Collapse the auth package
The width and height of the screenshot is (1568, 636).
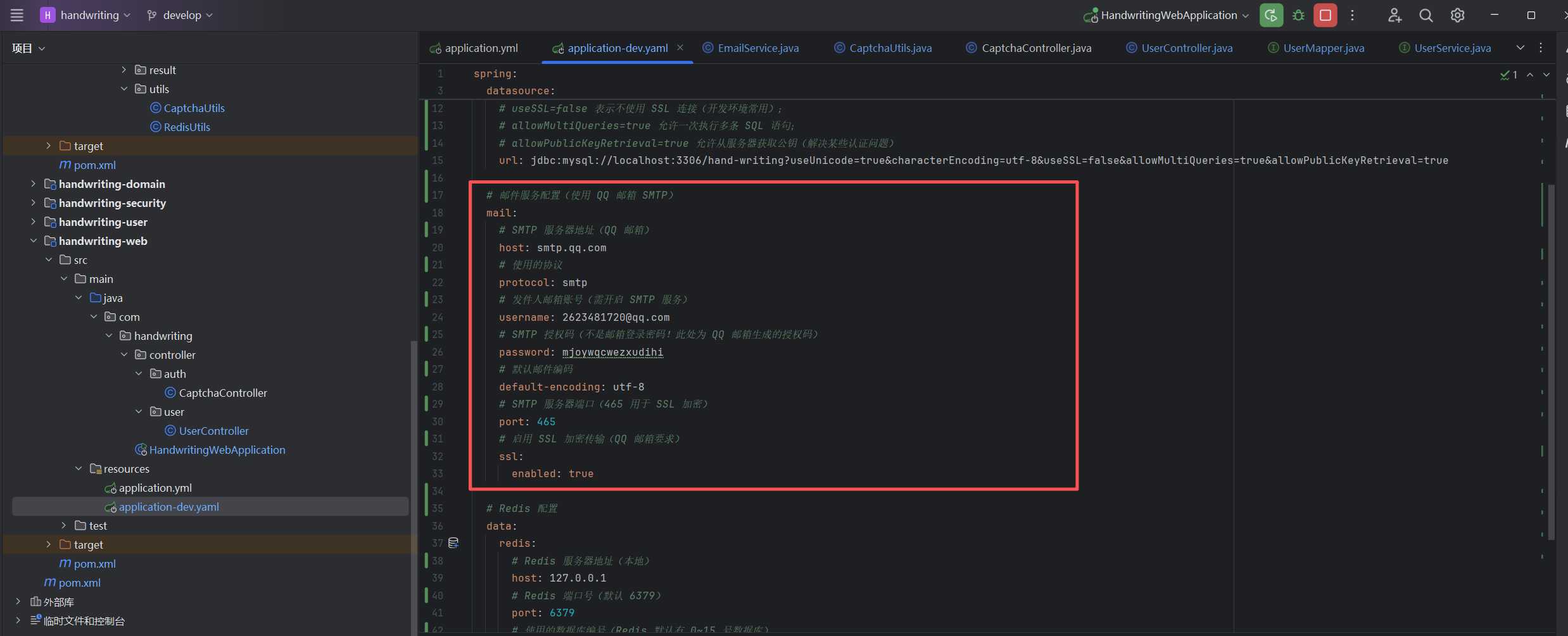(139, 373)
